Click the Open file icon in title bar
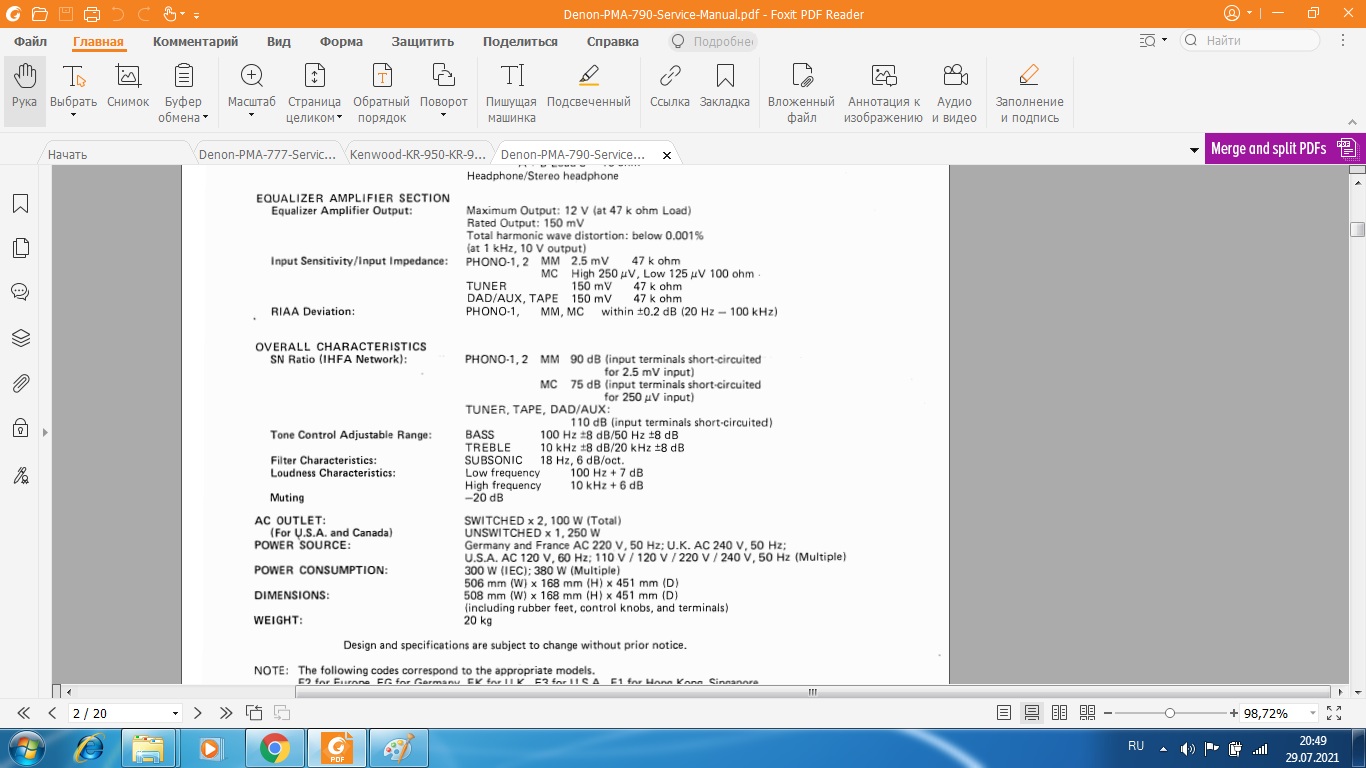Viewport: 1366px width, 768px height. 39,14
